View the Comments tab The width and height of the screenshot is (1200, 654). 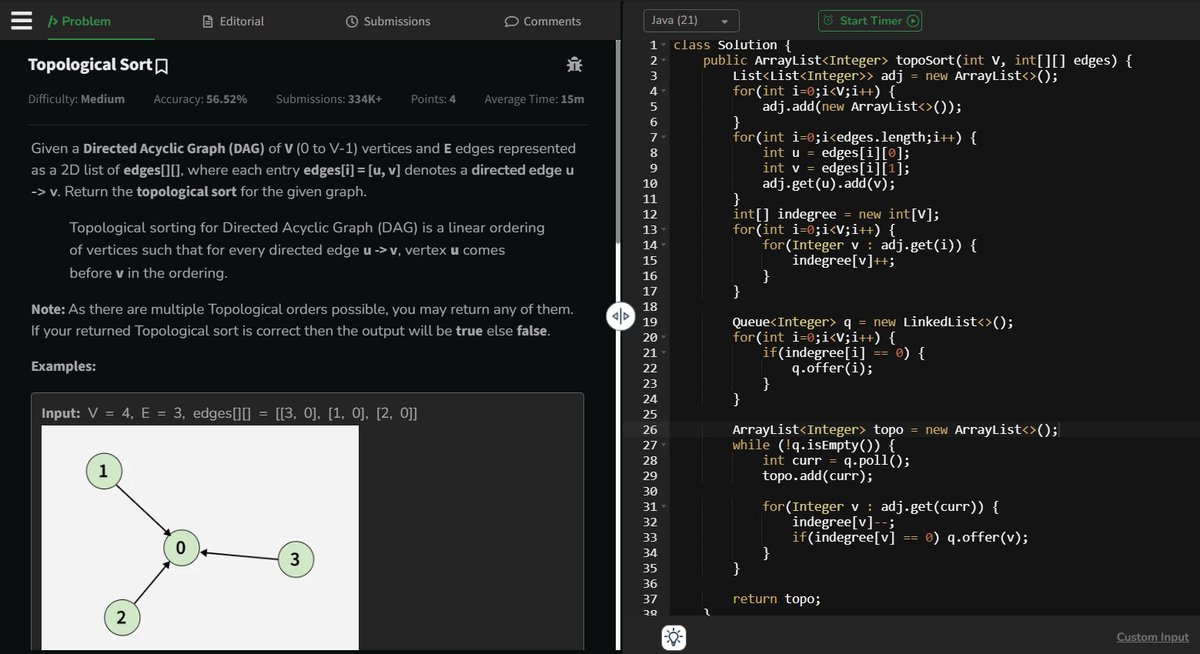tap(543, 21)
